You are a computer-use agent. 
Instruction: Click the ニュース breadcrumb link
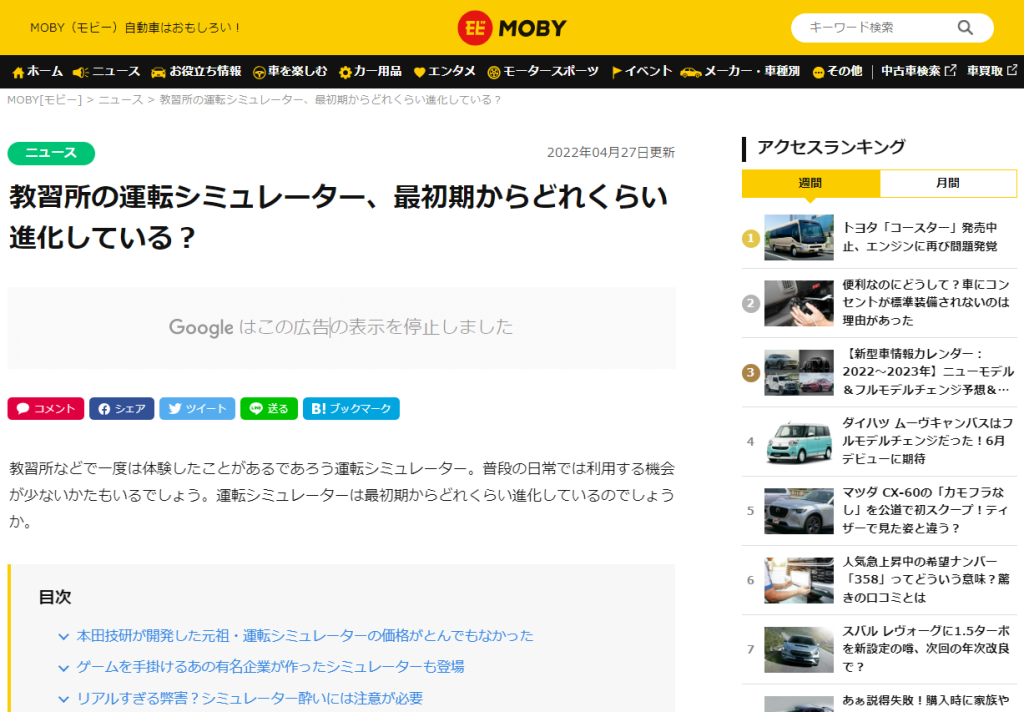pos(120,100)
